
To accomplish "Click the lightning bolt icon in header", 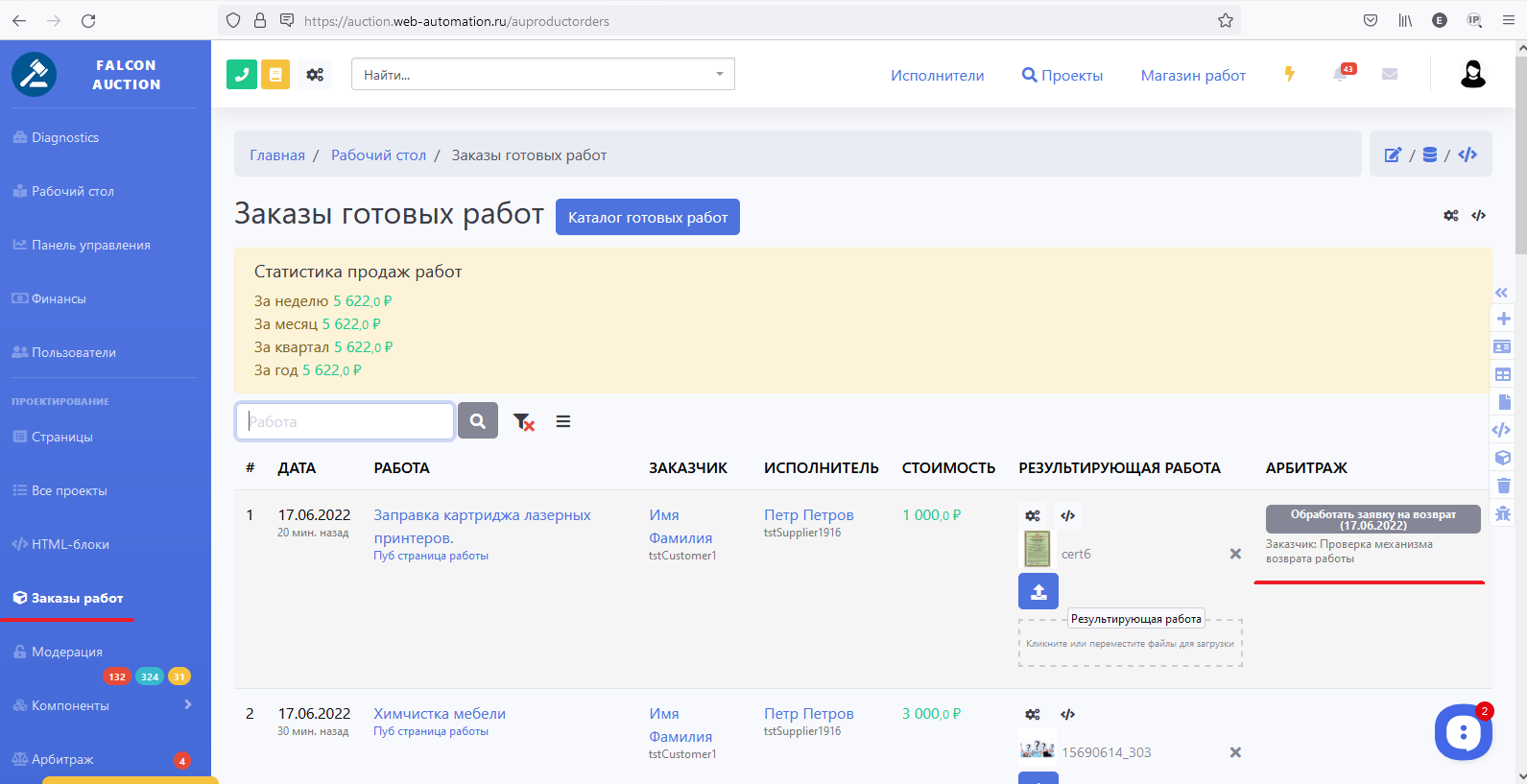I will point(1289,74).
